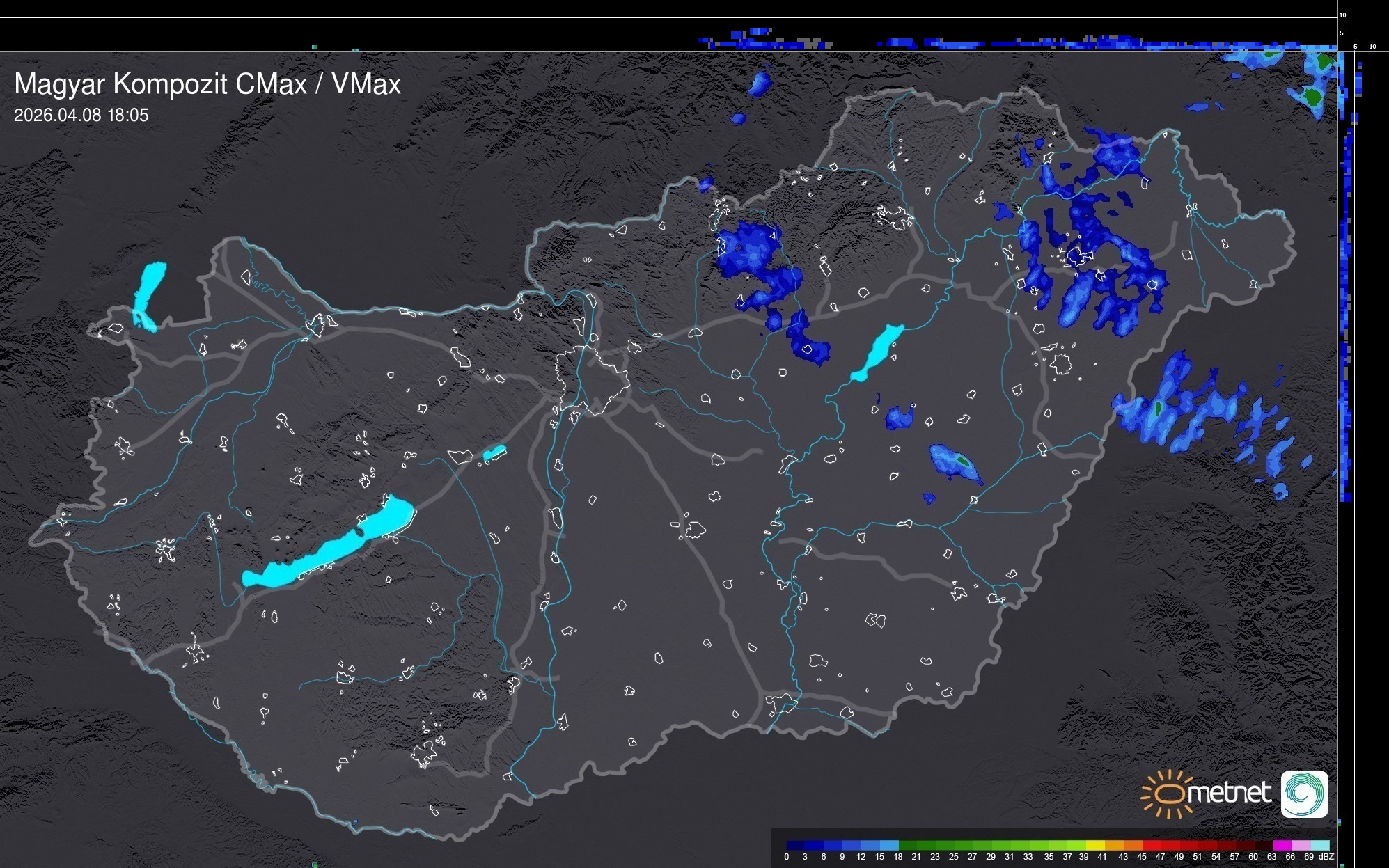Click the yellow 39 dBZ legend swatch
The height and width of the screenshot is (868, 1389).
pyautogui.click(x=1096, y=845)
